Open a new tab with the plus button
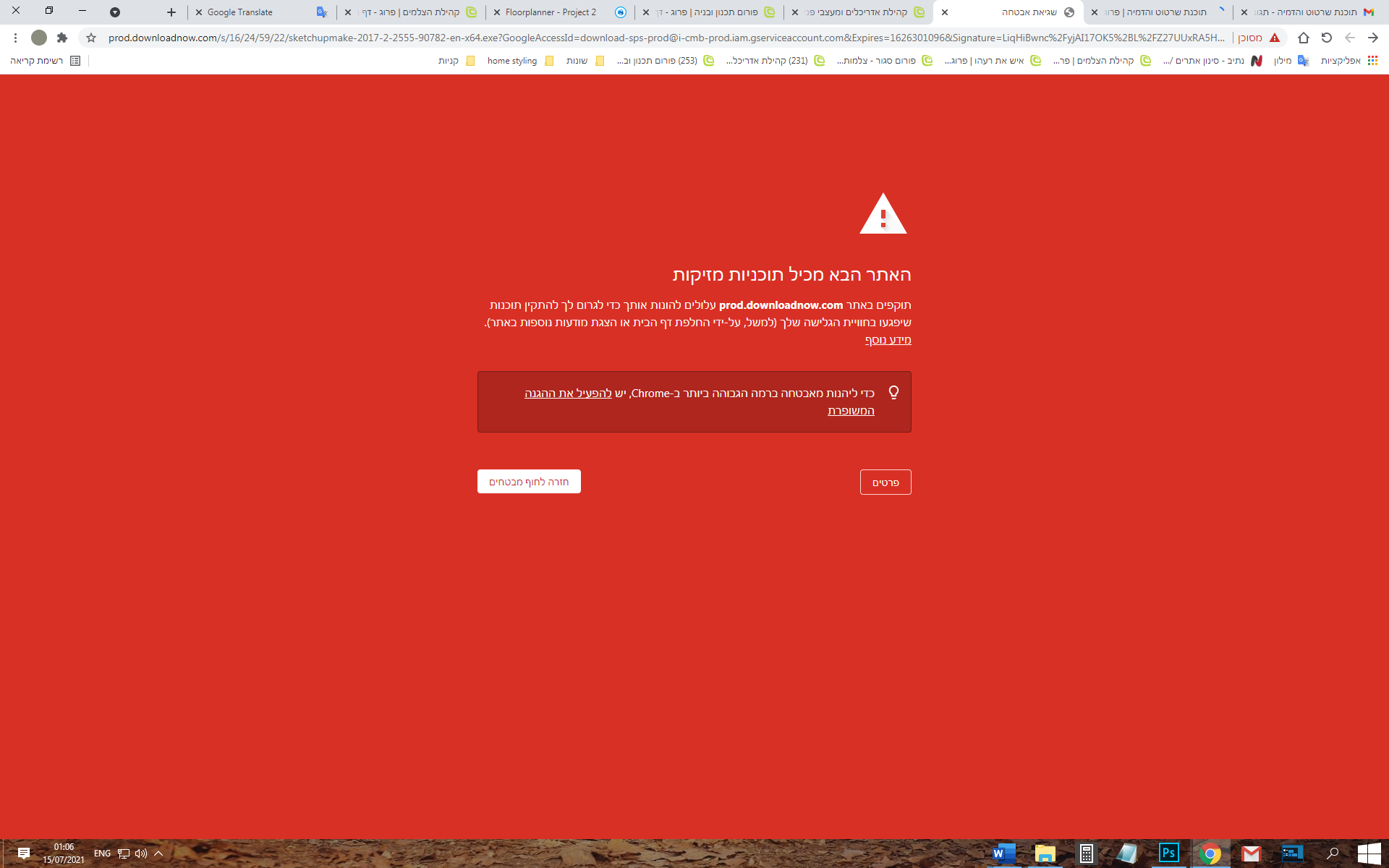Viewport: 1389px width, 868px height. [171, 12]
